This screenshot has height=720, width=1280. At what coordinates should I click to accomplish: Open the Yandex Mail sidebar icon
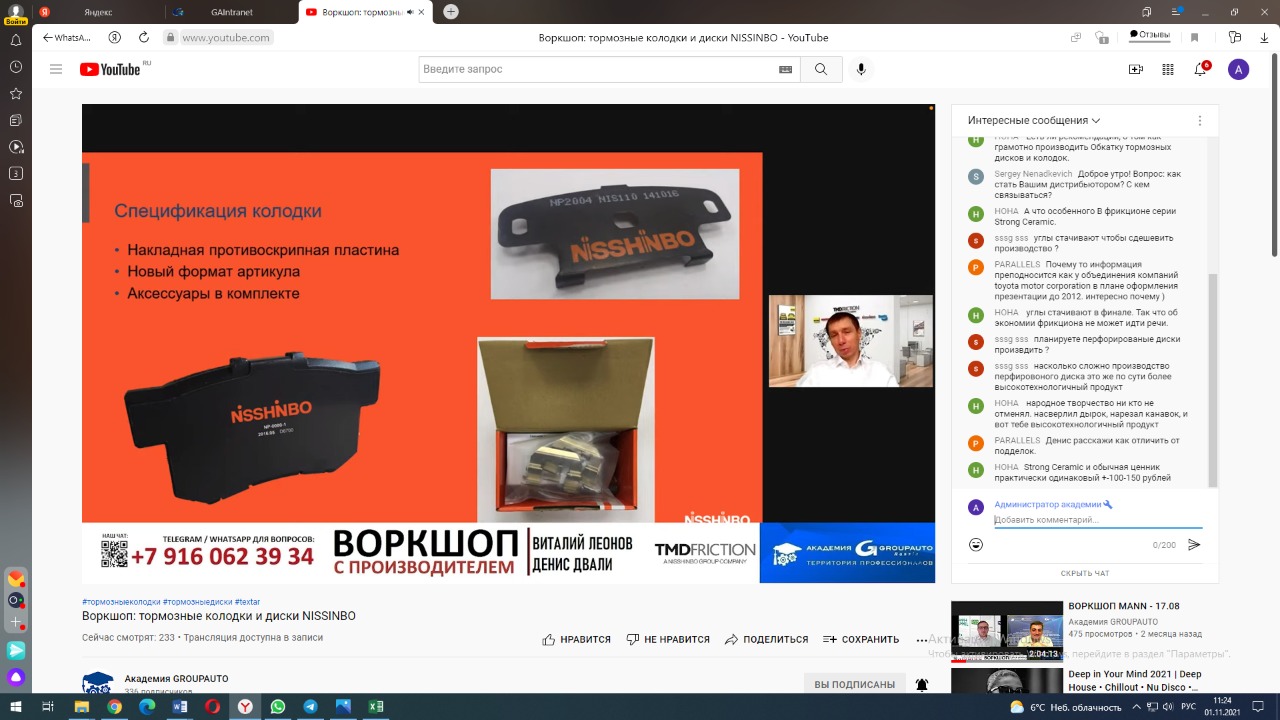click(x=16, y=578)
